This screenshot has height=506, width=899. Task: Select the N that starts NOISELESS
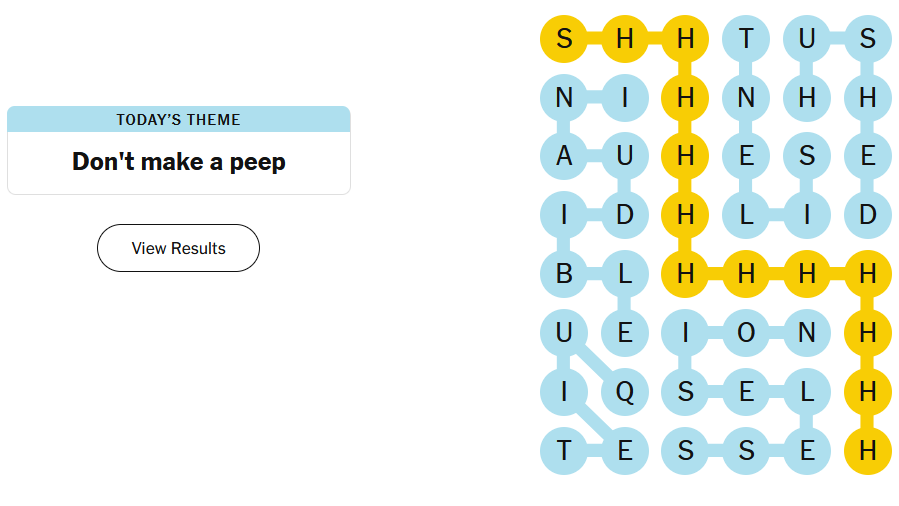tap(807, 333)
